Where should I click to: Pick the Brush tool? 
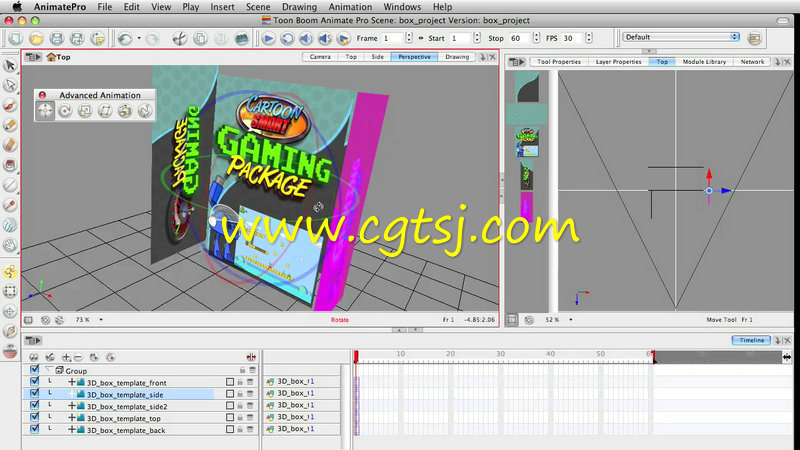pyautogui.click(x=10, y=105)
